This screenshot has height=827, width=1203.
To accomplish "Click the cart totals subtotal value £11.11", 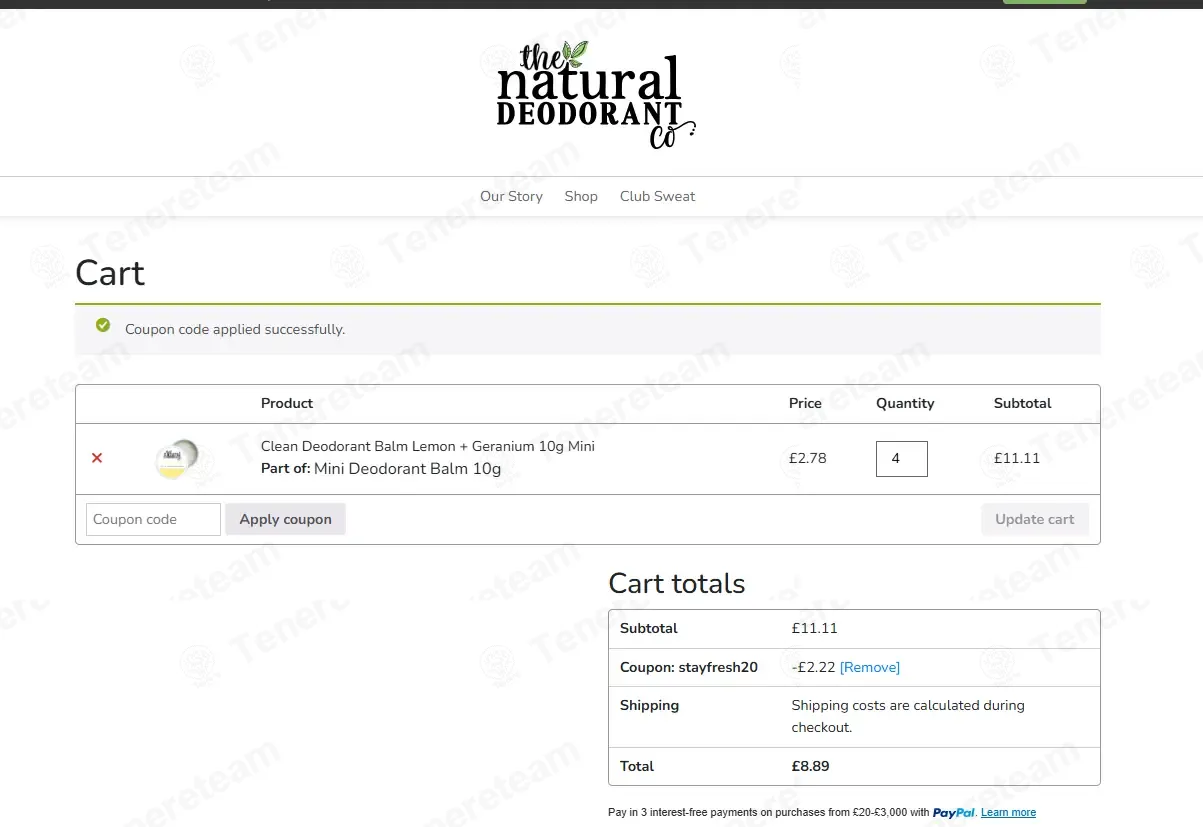I will tap(814, 628).
